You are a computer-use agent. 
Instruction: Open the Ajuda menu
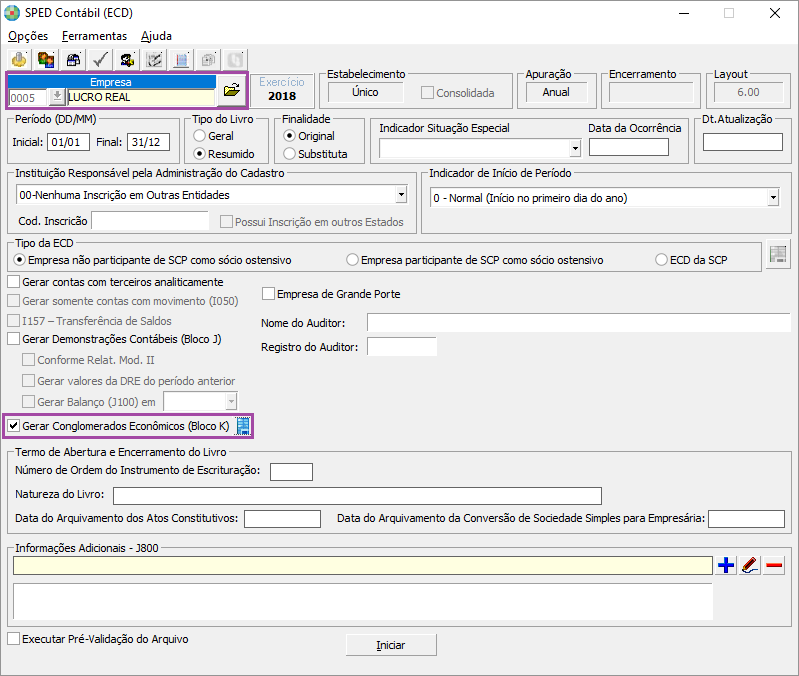(x=156, y=36)
